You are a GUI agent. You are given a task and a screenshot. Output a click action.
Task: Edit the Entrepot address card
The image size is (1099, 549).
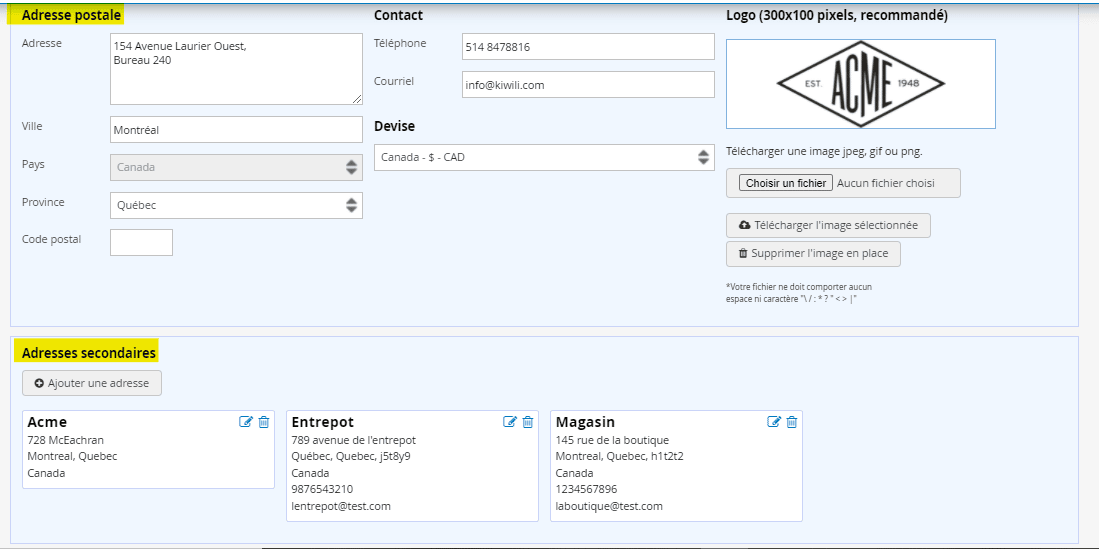(510, 421)
